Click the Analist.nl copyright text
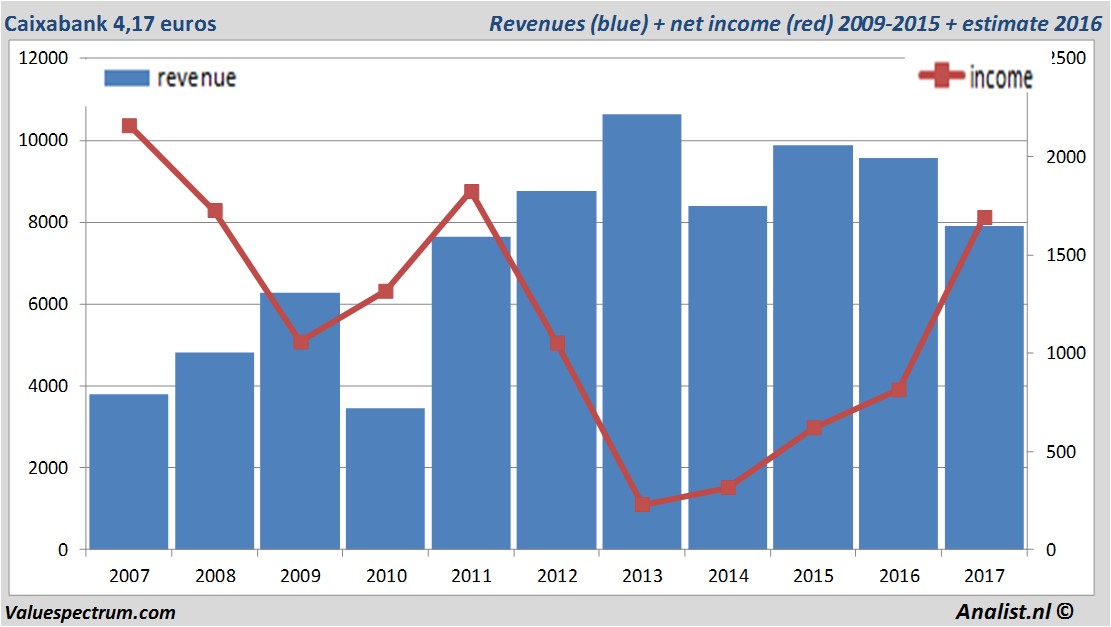 click(x=1014, y=611)
